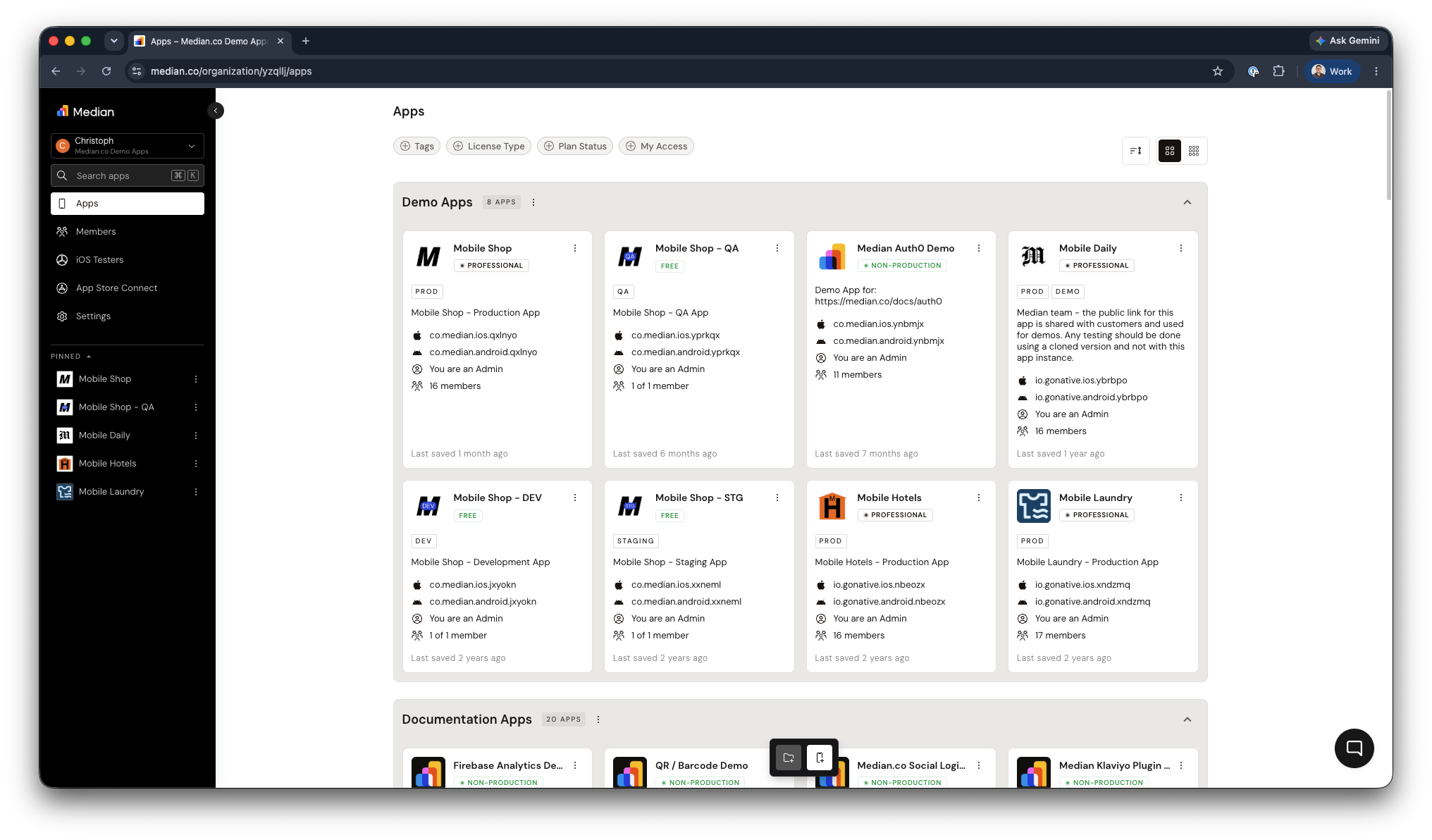Bookmark this page with the star icon
Image resolution: width=1432 pixels, height=840 pixels.
click(1217, 71)
